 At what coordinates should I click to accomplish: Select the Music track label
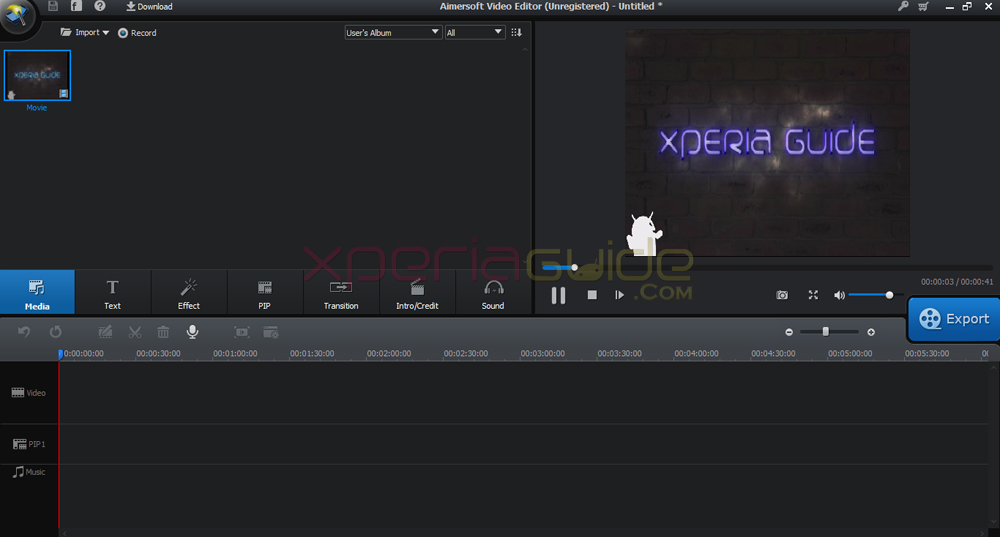coord(29,472)
